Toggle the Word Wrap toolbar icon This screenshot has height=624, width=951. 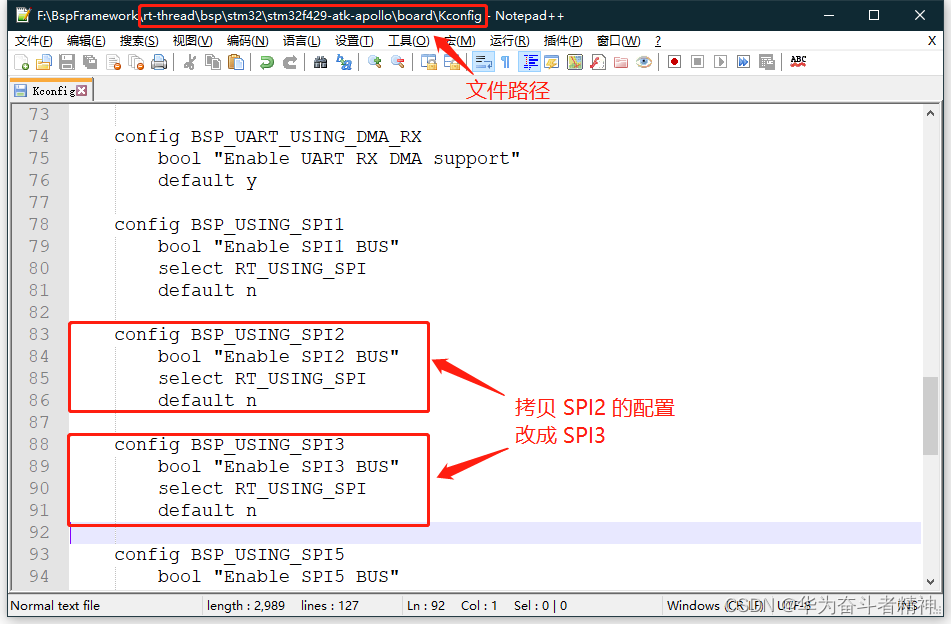tap(483, 61)
